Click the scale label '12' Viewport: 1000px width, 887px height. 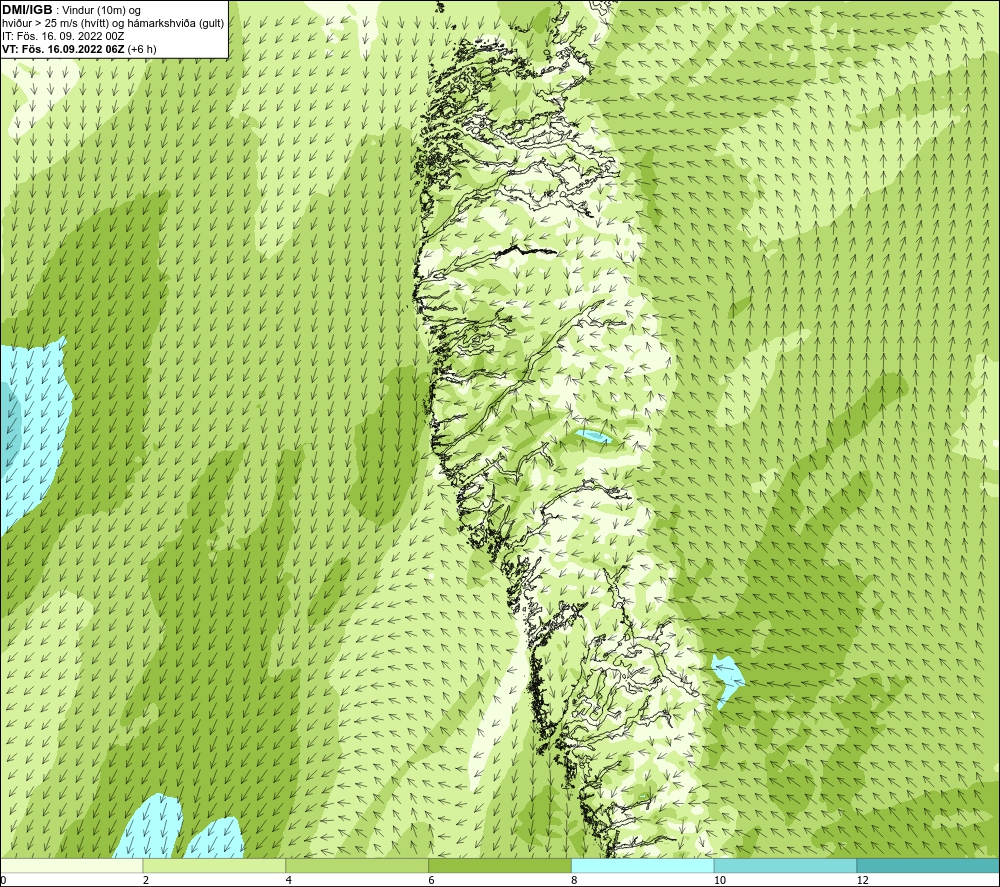[862, 880]
